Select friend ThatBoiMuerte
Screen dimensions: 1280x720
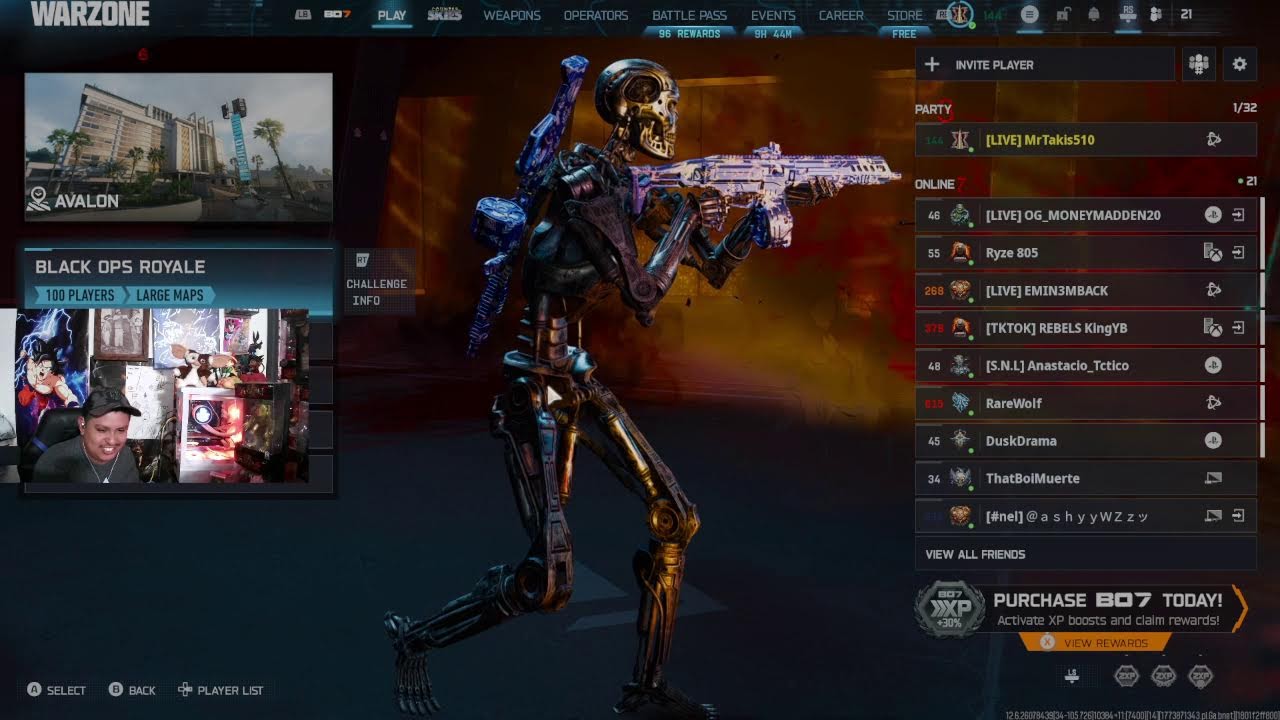(x=1085, y=479)
